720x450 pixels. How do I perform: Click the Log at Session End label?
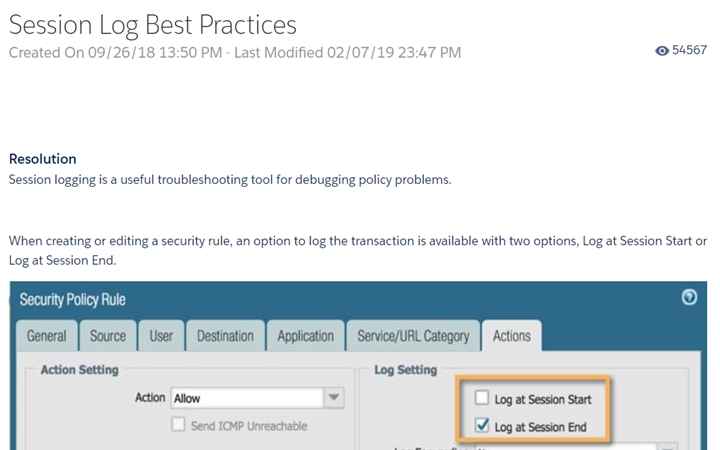(x=540, y=427)
